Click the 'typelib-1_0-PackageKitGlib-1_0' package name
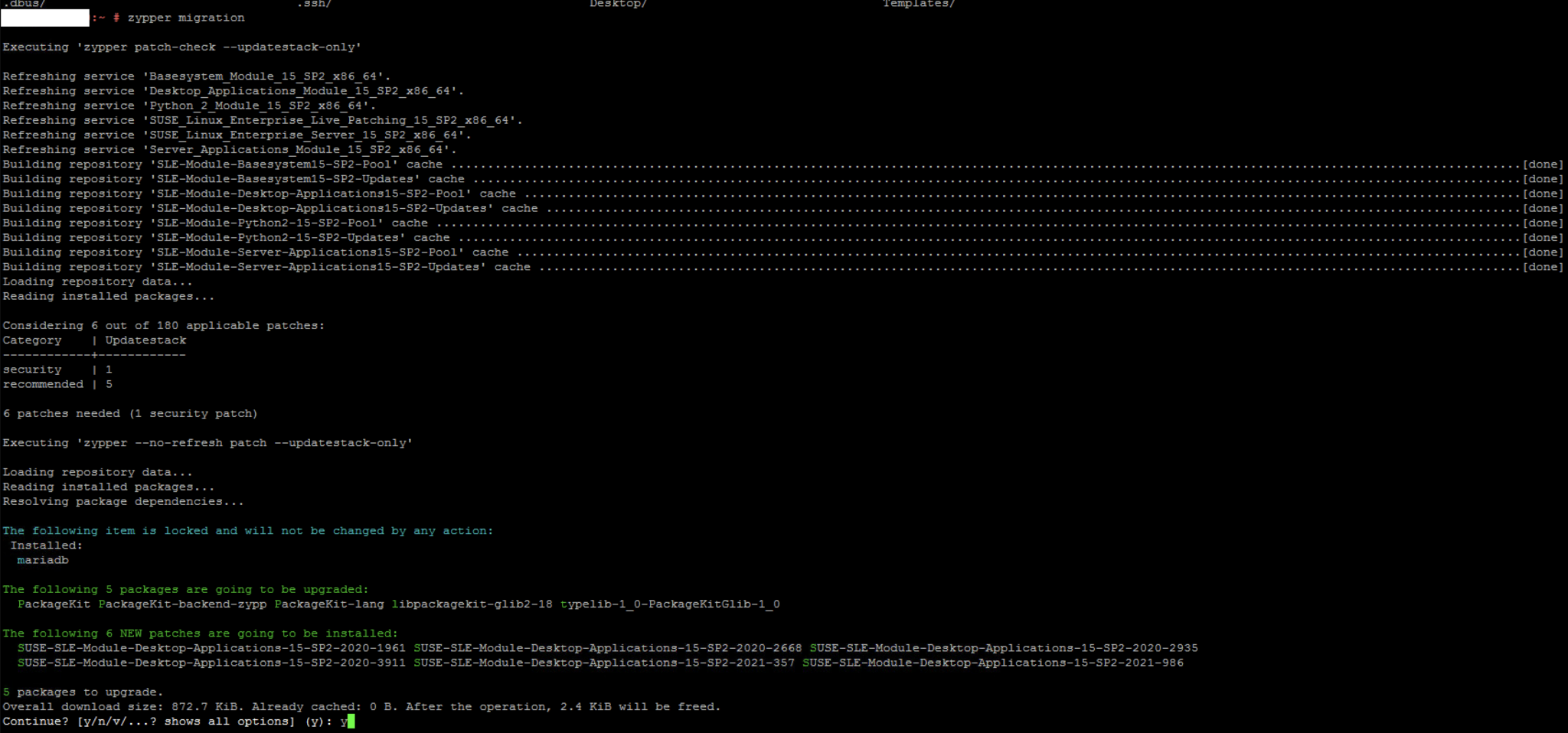The height and width of the screenshot is (733, 1568). coord(670,604)
